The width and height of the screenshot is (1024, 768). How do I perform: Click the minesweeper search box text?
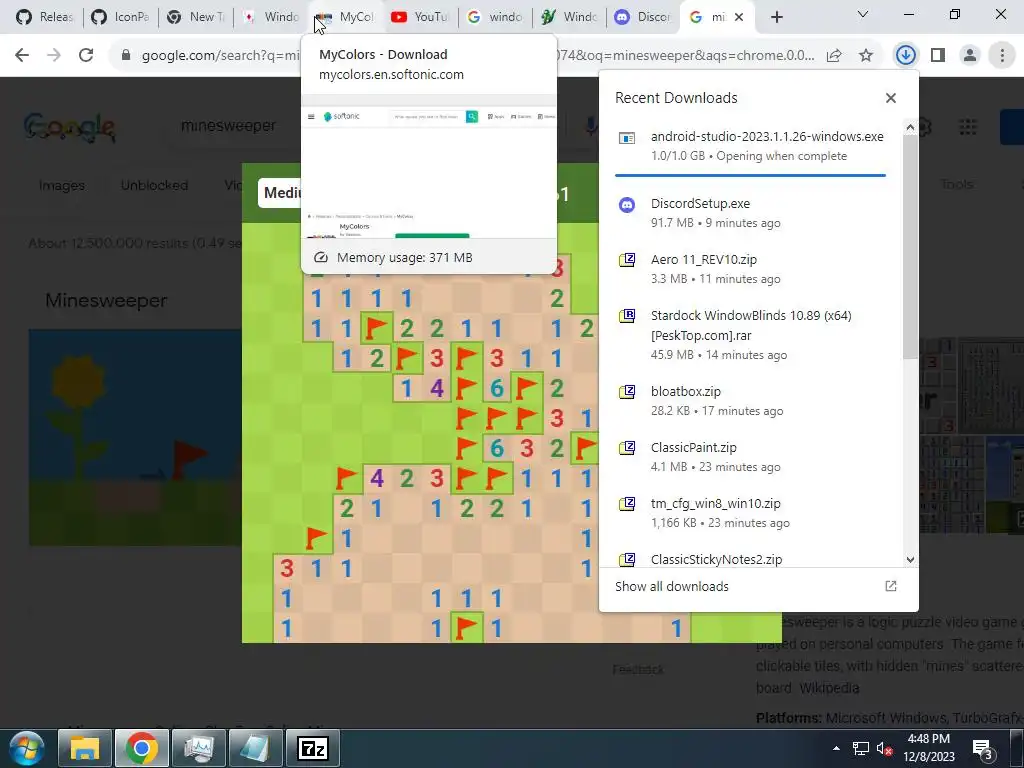click(229, 125)
